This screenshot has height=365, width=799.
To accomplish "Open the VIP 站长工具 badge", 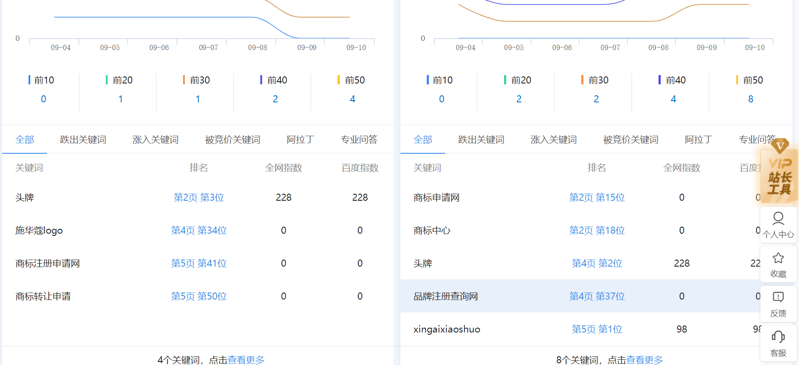I will [779, 171].
